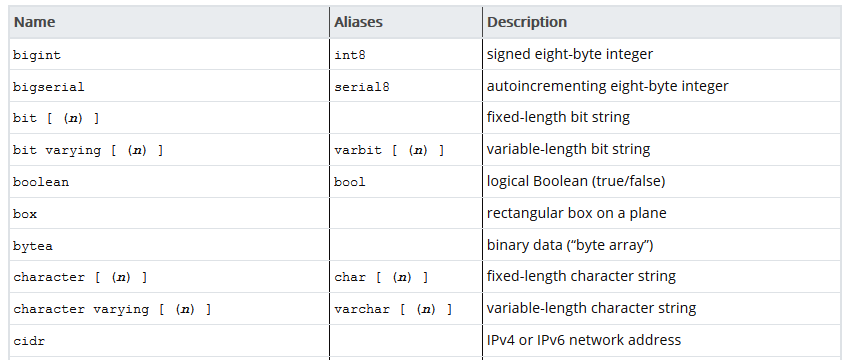Click the Aliases column header
This screenshot has height=360, width=846.
tap(358, 22)
